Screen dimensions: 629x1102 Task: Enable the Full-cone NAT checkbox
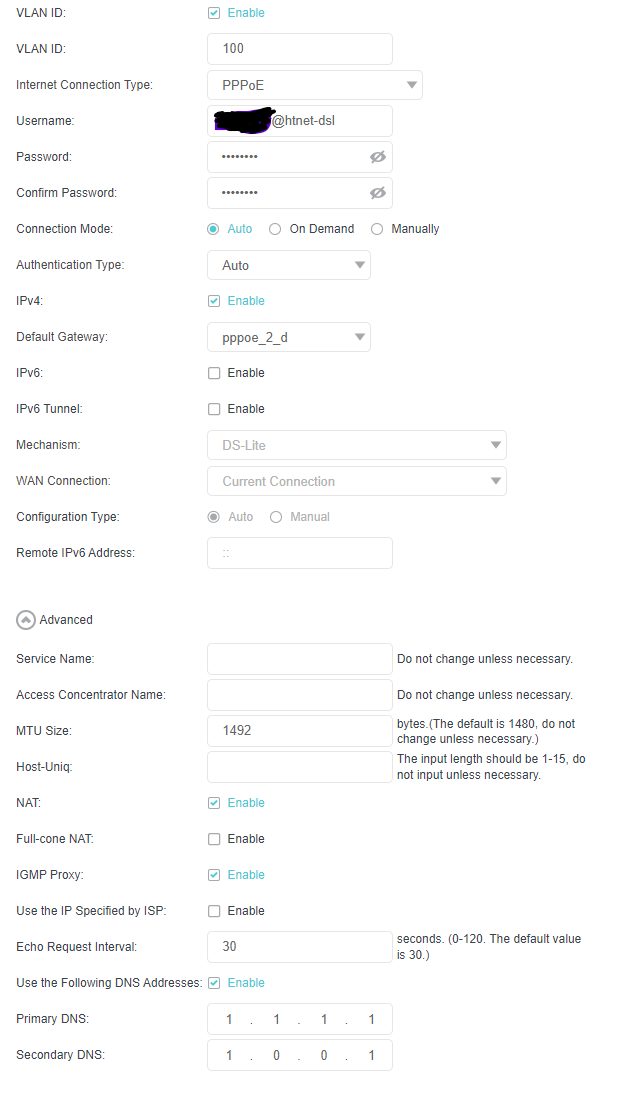[x=214, y=839]
